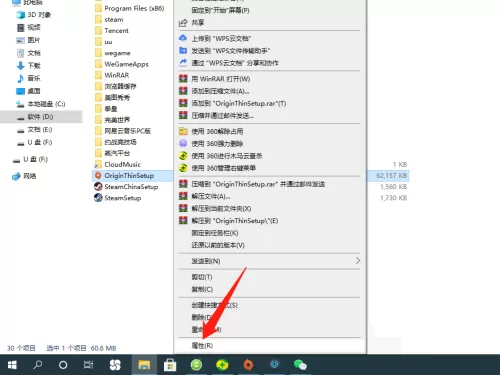This screenshot has width=500, height=375.
Task: Click the CloudMusic file name
Action: [123, 164]
